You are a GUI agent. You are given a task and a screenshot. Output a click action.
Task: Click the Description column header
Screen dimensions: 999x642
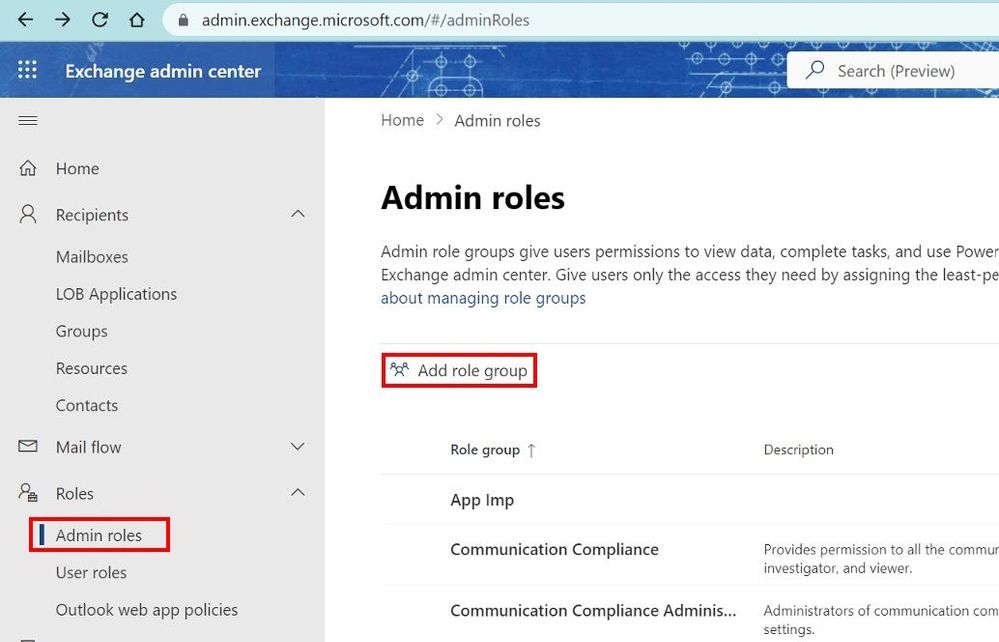798,450
